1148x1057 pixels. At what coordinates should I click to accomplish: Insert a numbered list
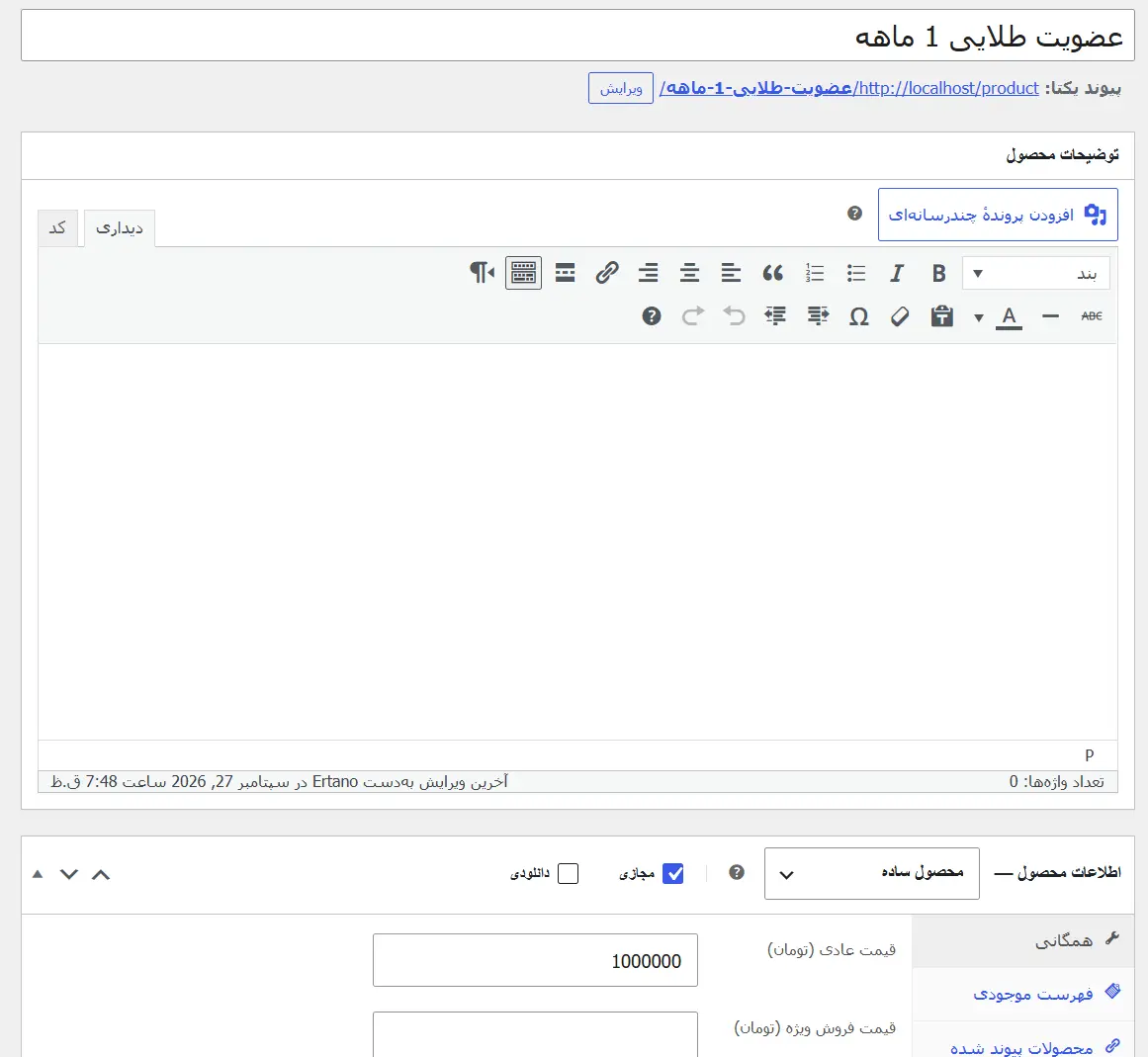(x=814, y=273)
